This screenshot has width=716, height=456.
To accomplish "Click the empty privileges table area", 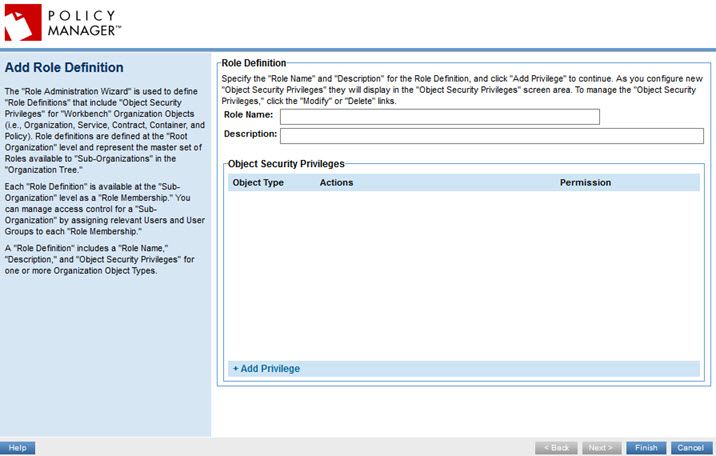I will click(x=465, y=275).
